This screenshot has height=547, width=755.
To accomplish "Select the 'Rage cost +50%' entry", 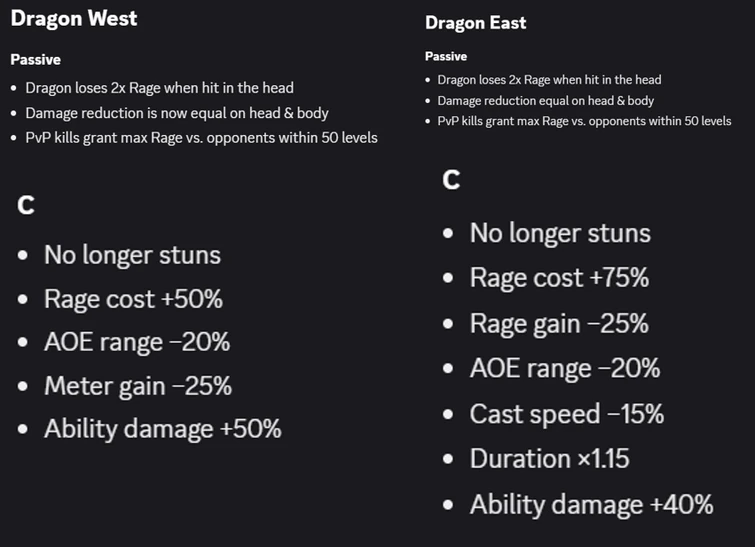I will point(133,299).
